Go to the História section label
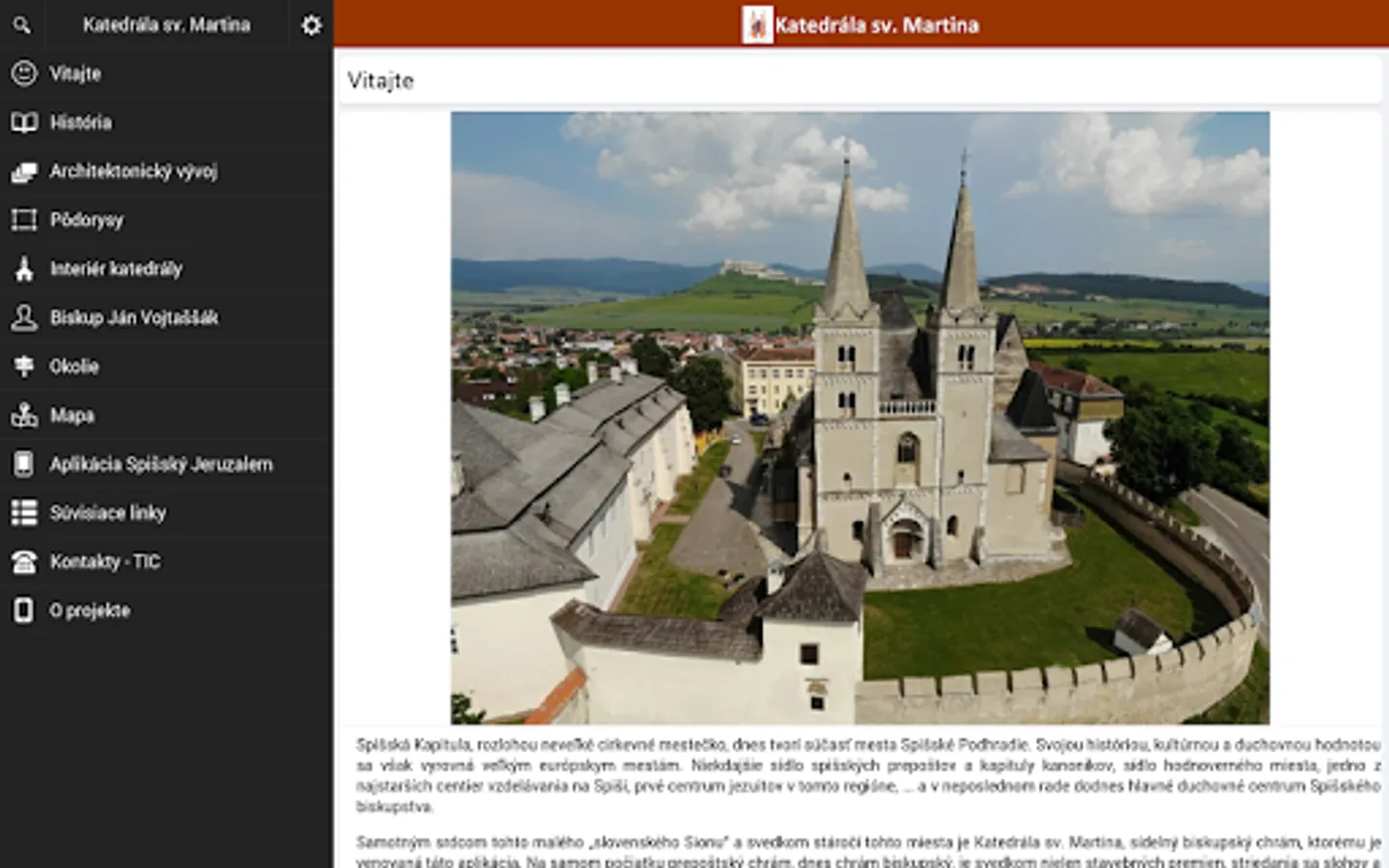 coord(81,122)
